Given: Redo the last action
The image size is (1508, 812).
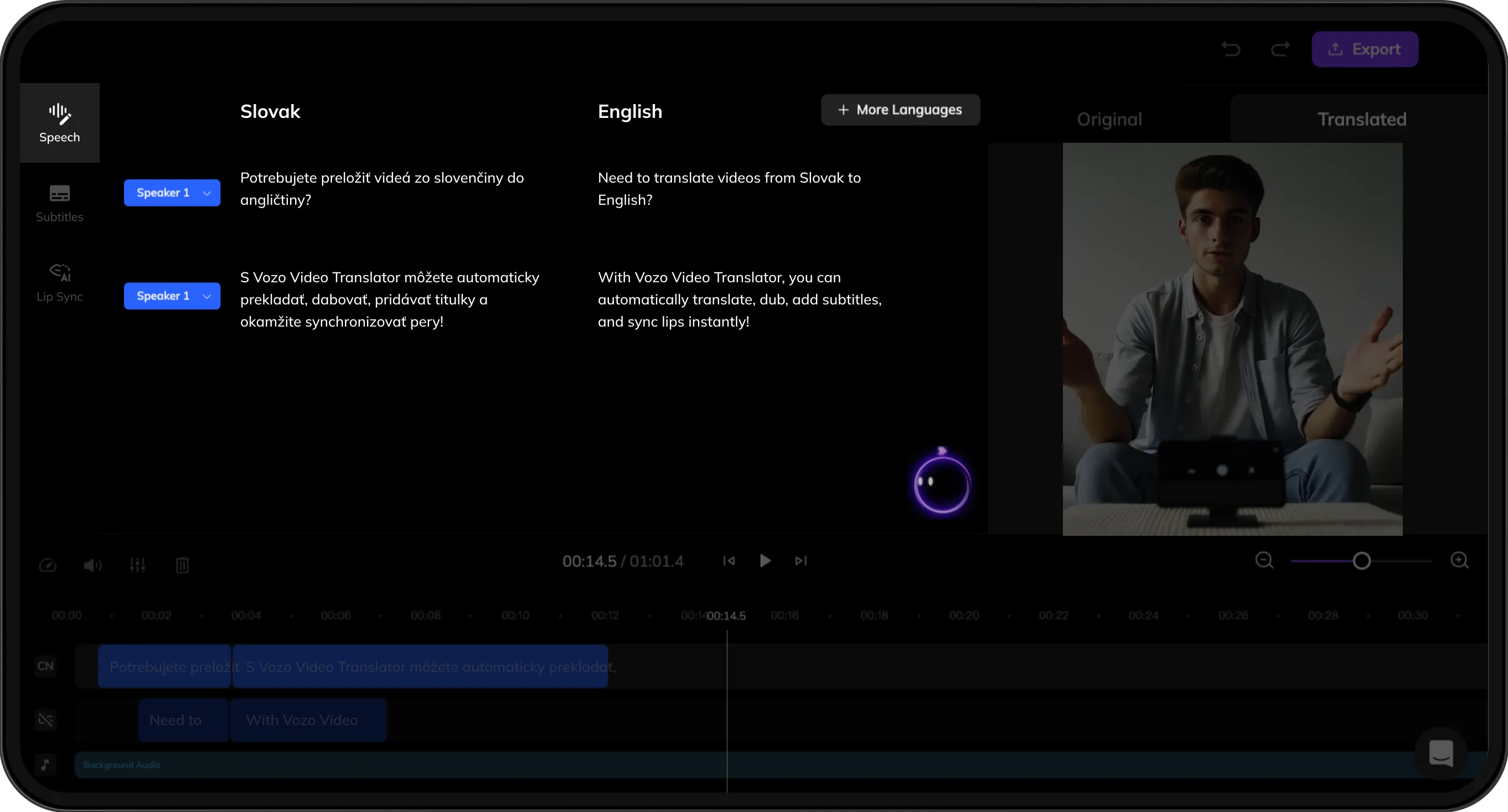Looking at the screenshot, I should 1280,49.
